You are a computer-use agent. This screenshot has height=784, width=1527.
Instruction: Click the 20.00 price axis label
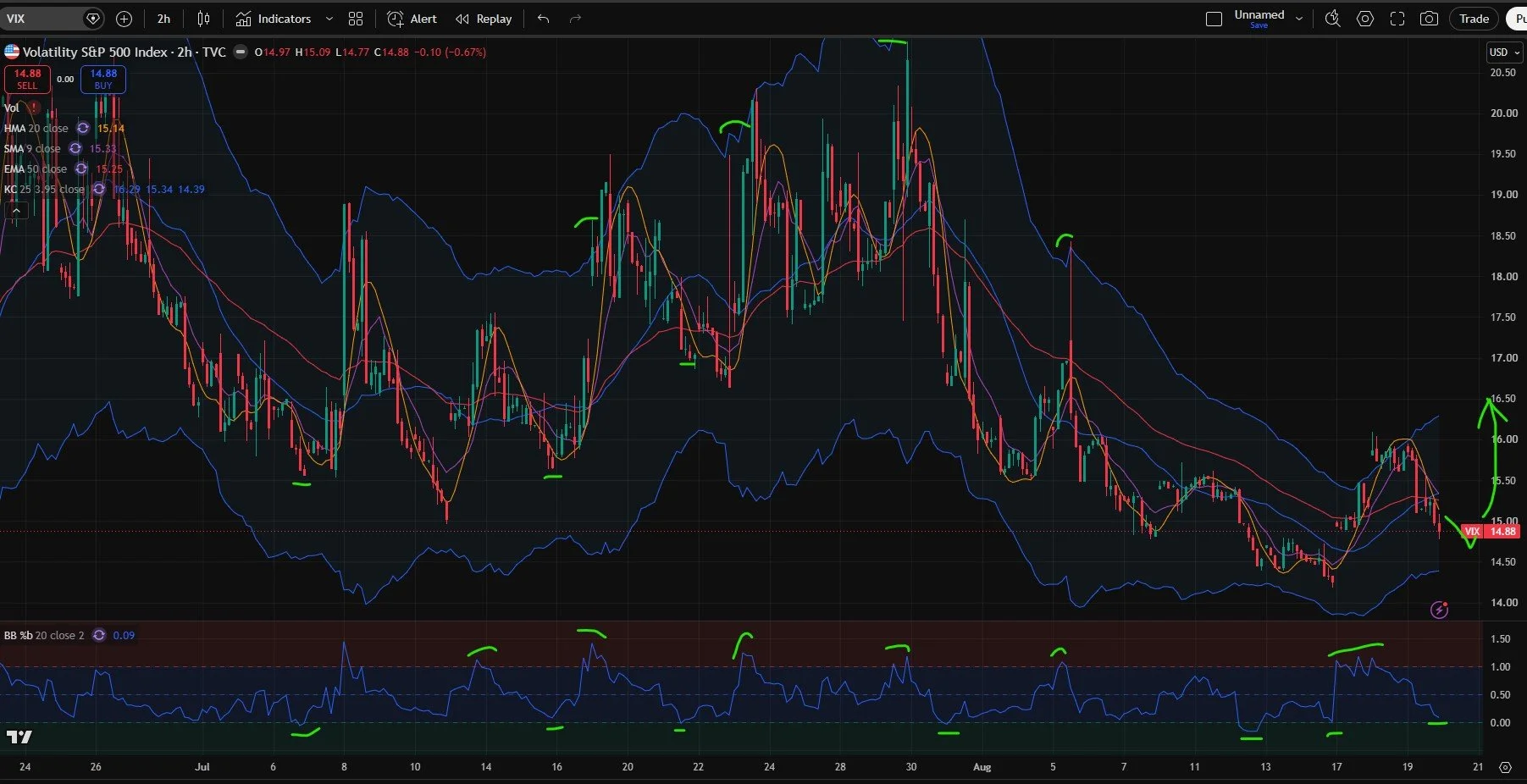1503,113
